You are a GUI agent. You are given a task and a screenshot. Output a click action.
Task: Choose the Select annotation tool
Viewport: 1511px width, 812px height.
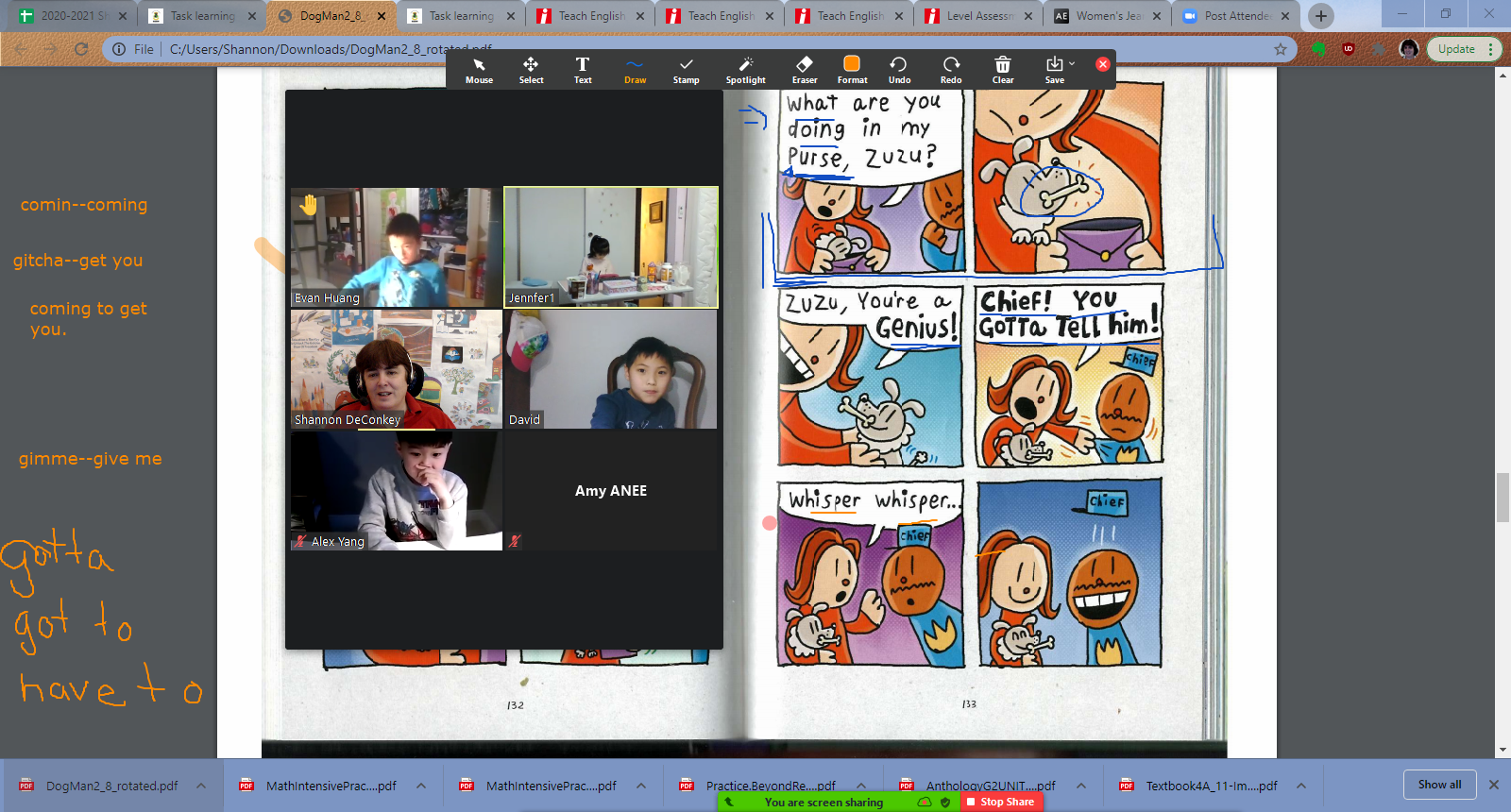point(531,70)
